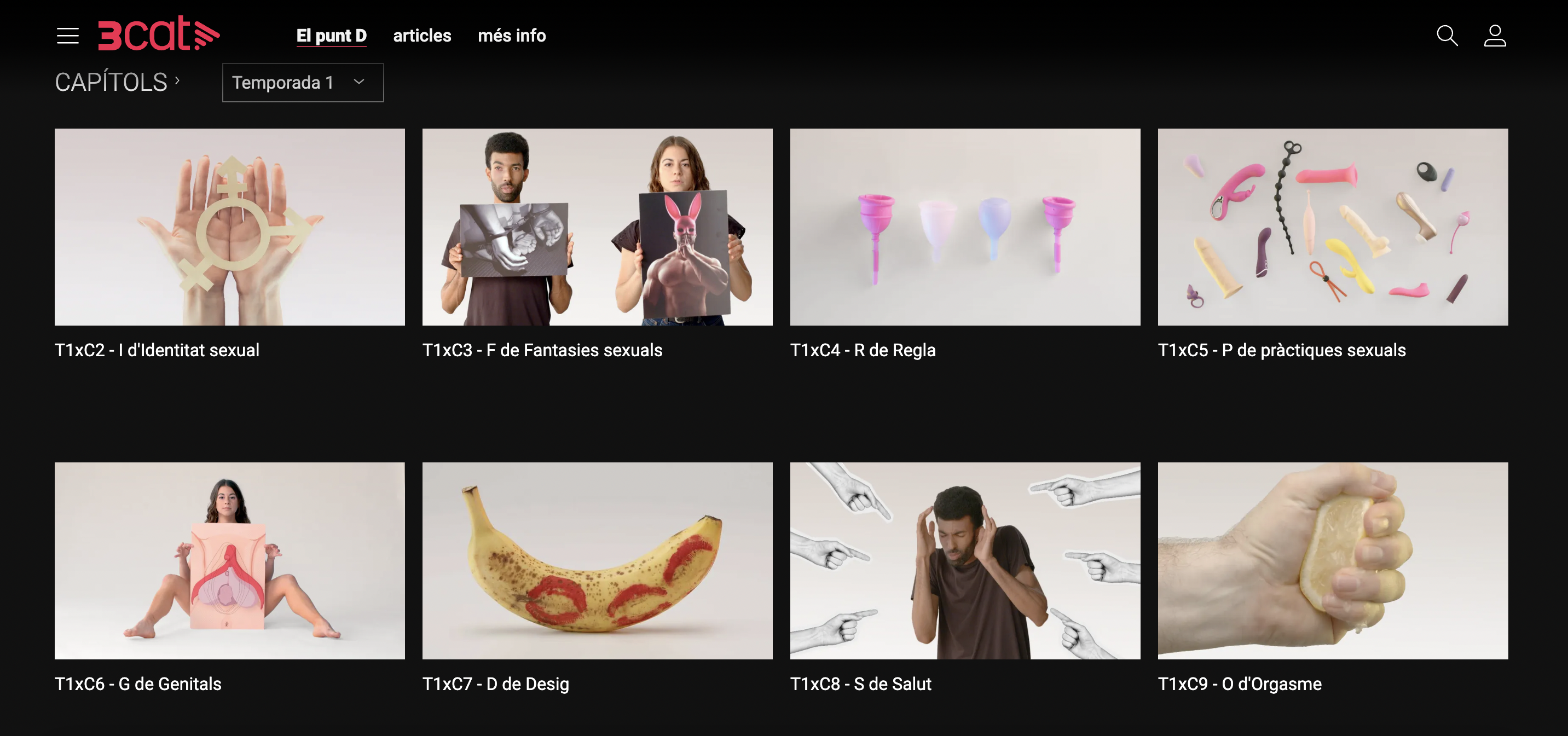Go to the articles tab
Viewport: 1568px width, 736px height.
click(422, 36)
